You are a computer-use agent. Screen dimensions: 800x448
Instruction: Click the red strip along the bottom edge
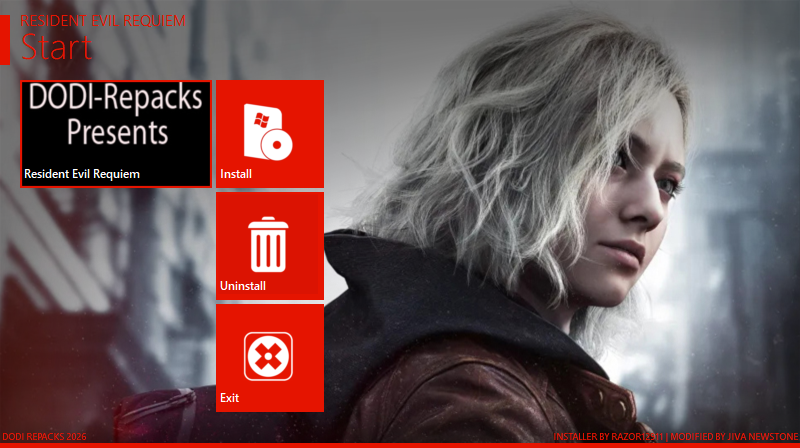pos(400,445)
